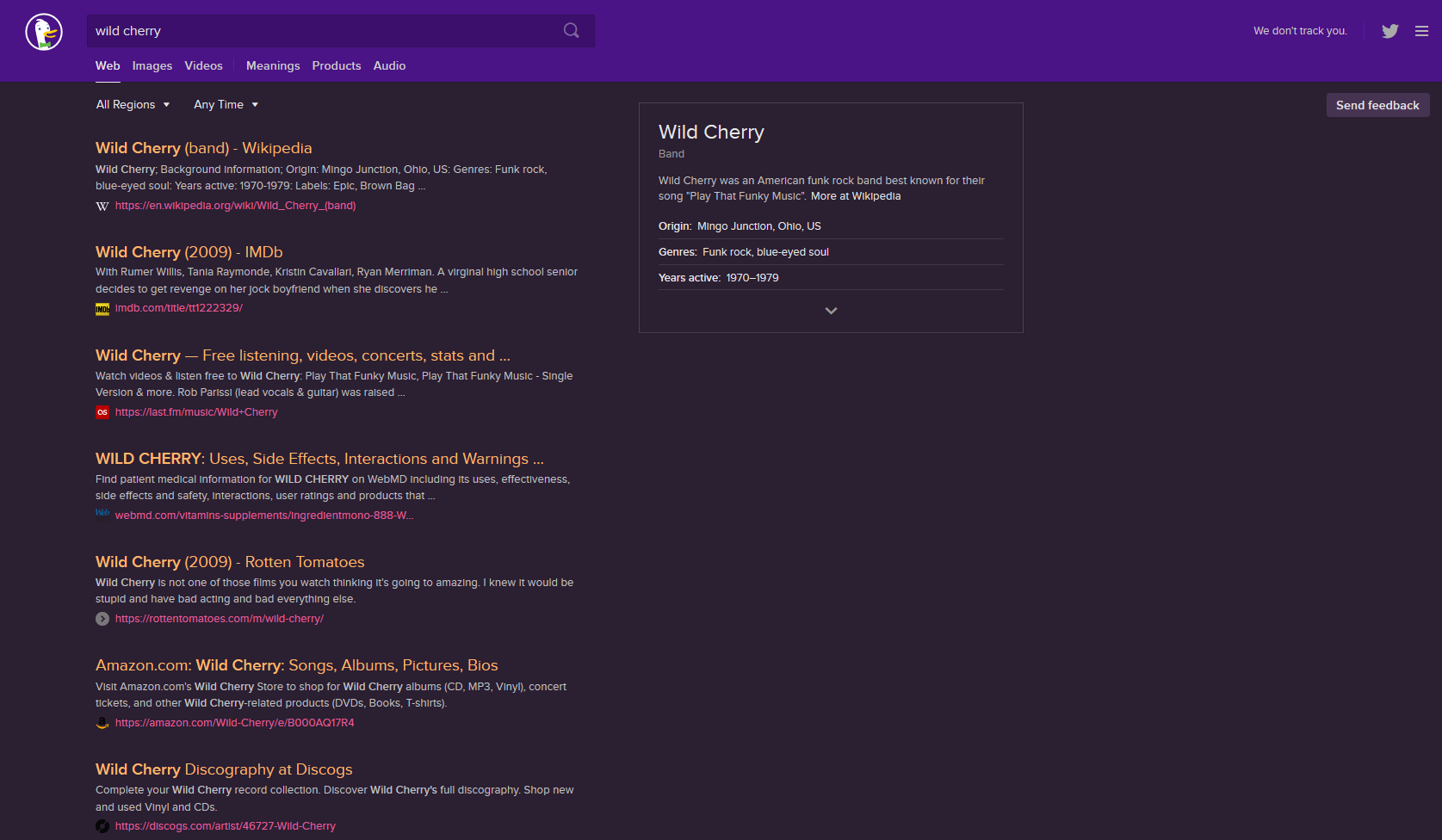Open the Products tab

coord(337,65)
